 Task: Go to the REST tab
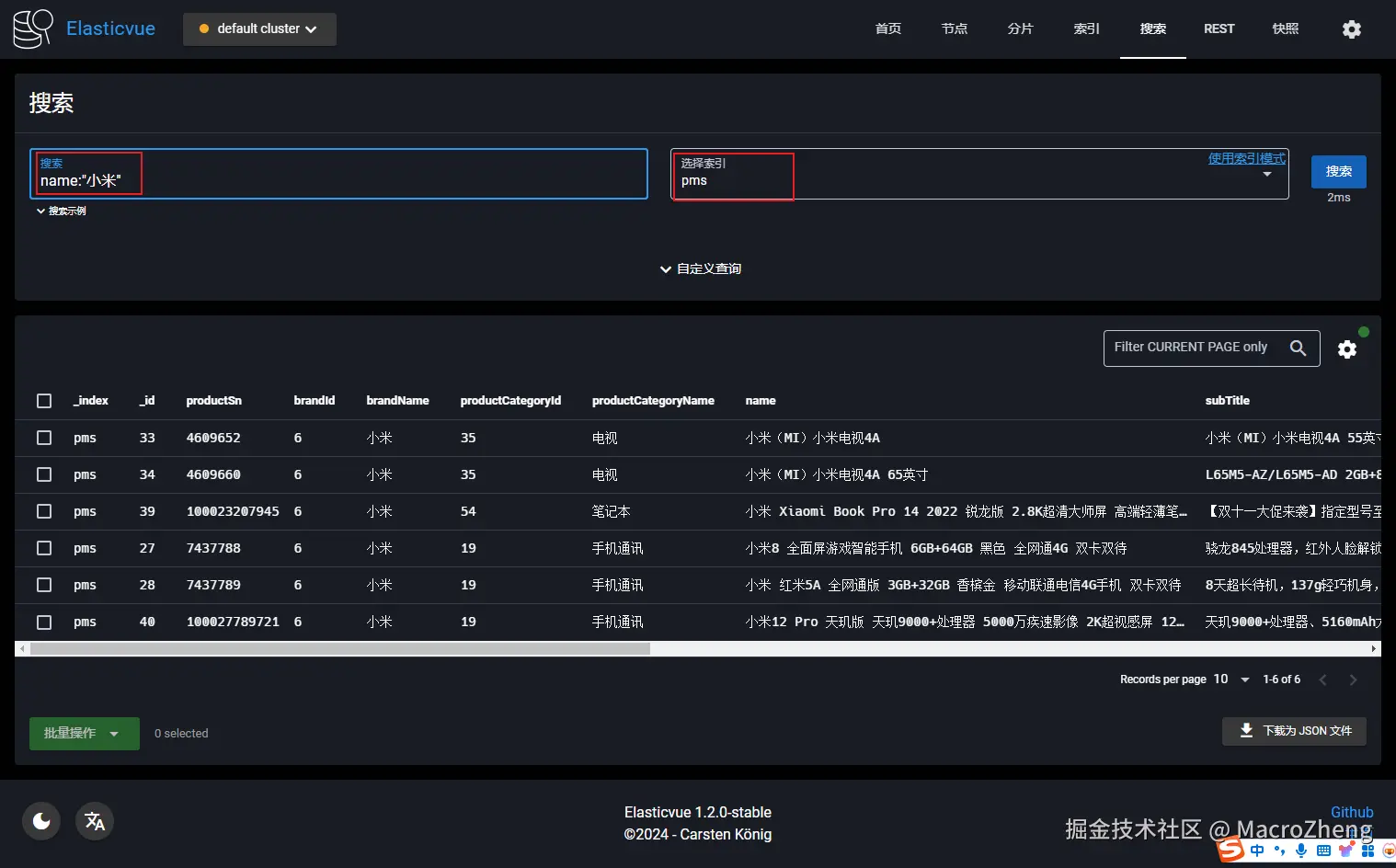pos(1219,29)
